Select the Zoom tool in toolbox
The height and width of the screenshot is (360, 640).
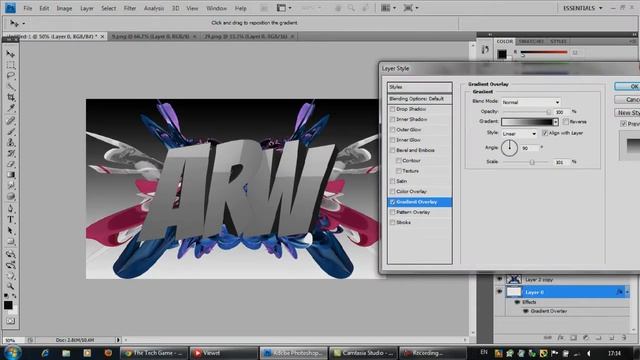pos(11,286)
